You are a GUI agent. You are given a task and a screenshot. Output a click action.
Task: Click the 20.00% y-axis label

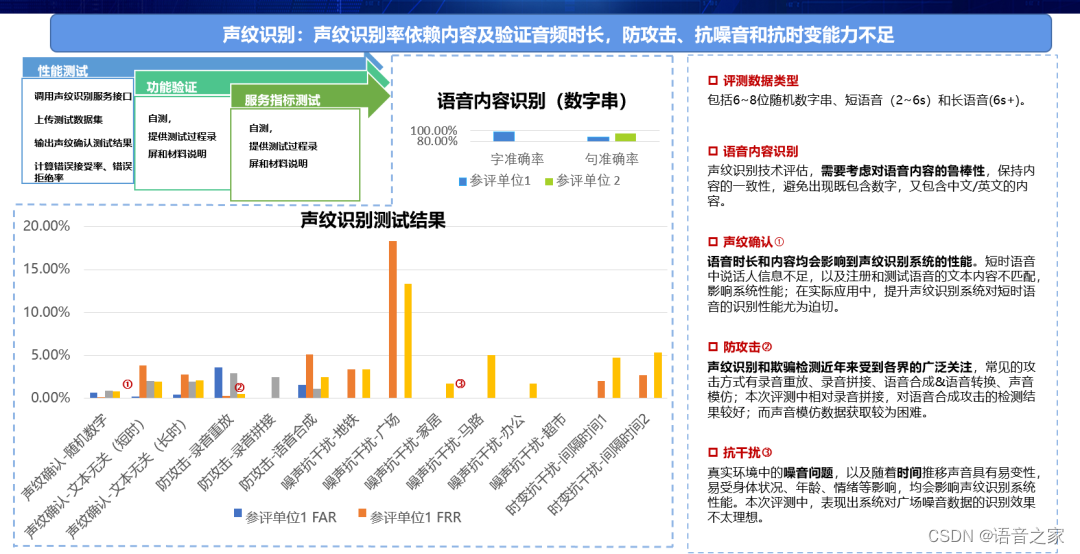tap(45, 226)
